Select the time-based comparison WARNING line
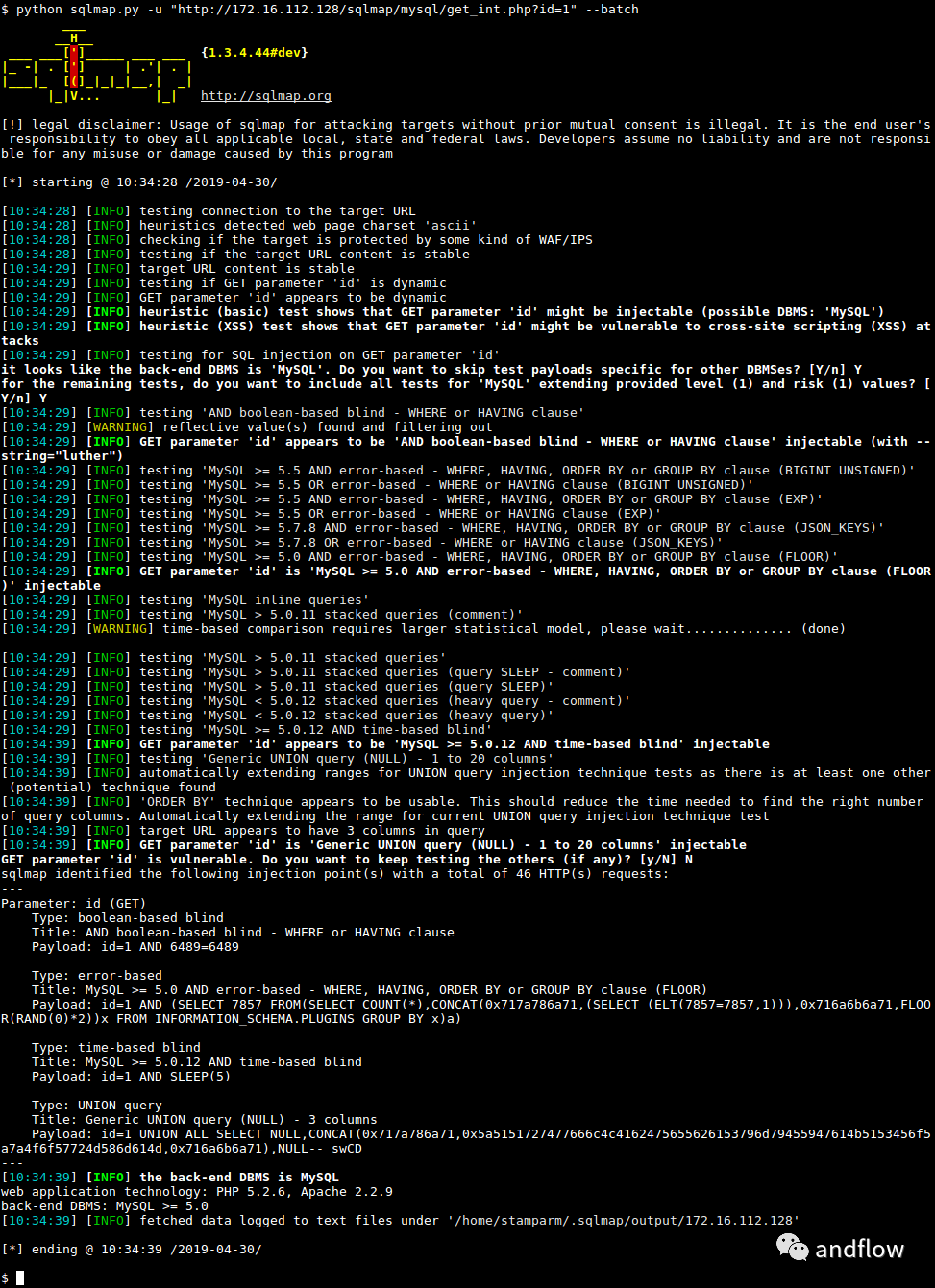The width and height of the screenshot is (935, 1288). 424,629
